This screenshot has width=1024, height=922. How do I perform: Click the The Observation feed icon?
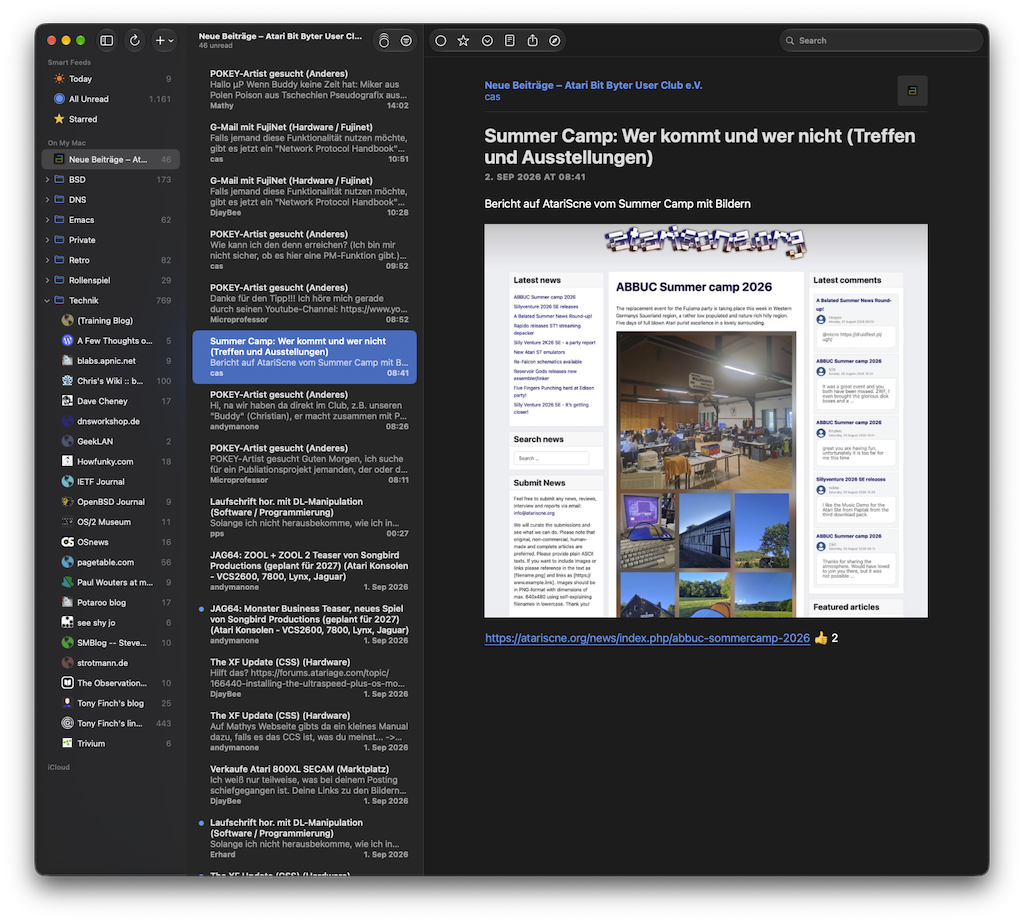click(67, 684)
